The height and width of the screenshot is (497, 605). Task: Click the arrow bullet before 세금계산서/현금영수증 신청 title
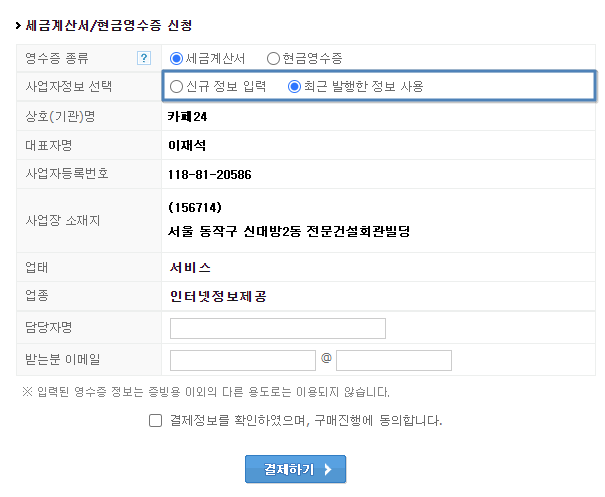tap(18, 26)
